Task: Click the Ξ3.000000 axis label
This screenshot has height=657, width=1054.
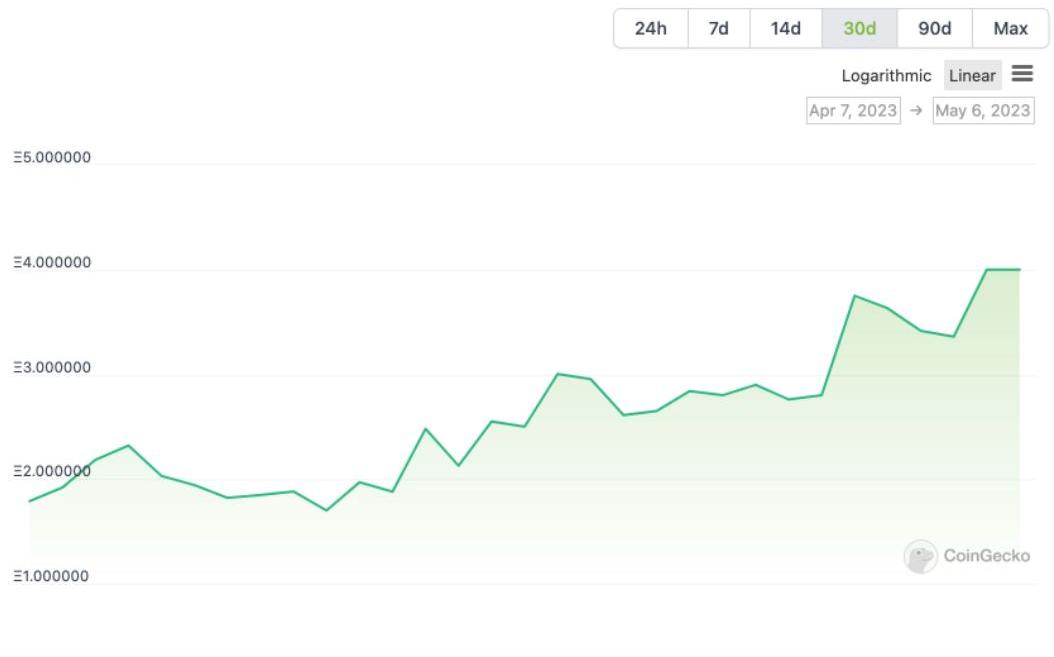Action: [x=52, y=368]
